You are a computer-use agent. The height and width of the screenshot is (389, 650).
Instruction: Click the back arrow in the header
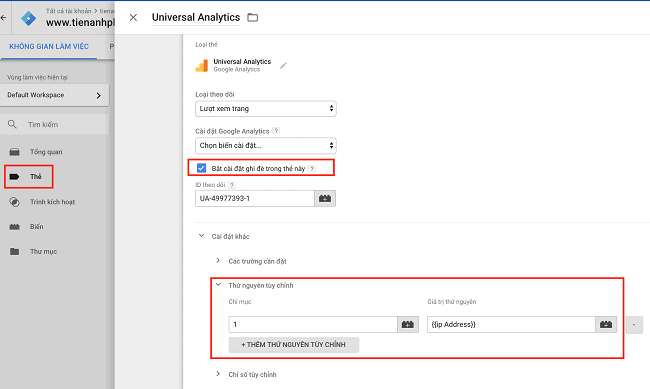[4, 17]
